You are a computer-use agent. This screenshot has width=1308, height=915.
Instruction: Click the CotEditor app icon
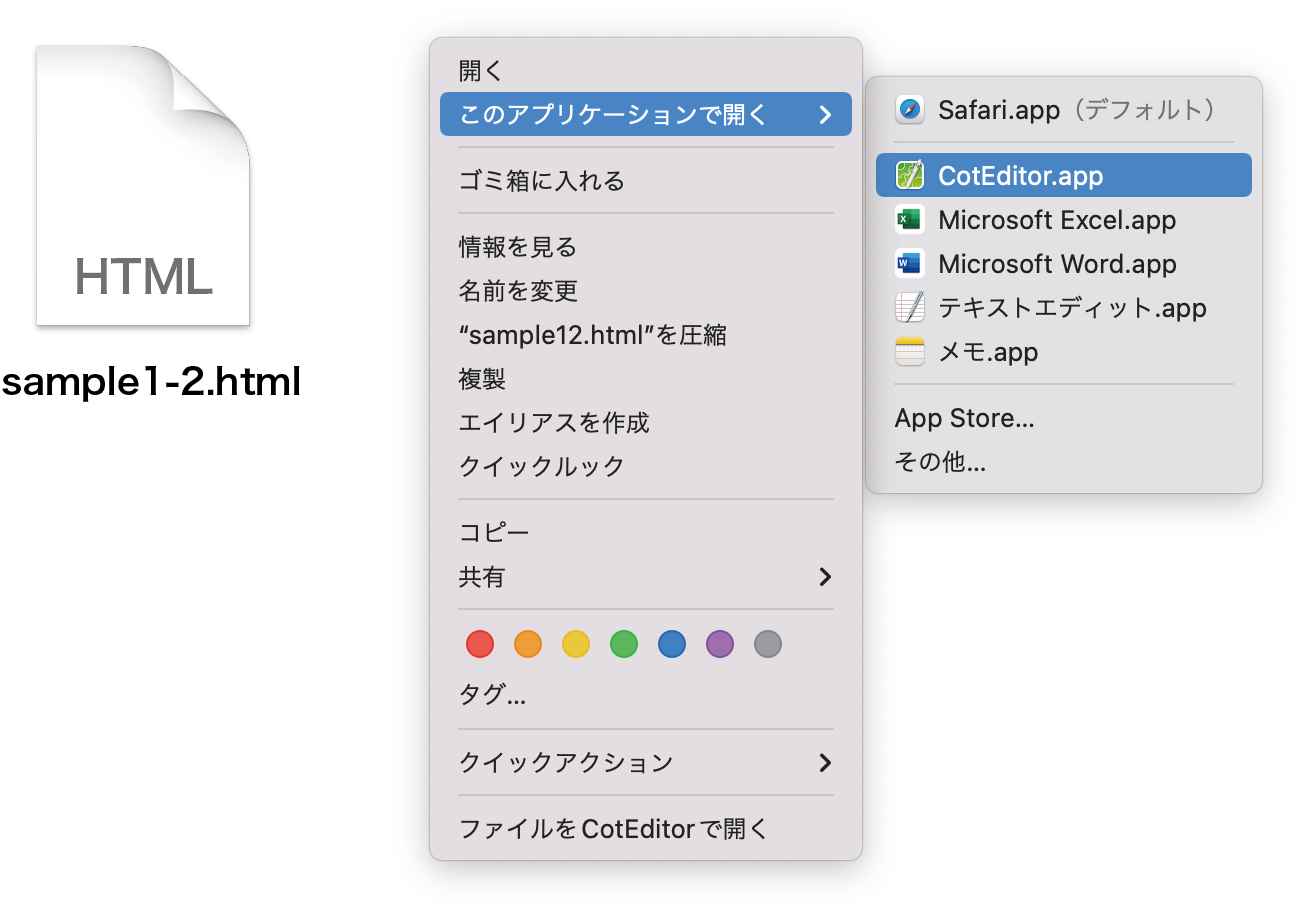(x=910, y=175)
